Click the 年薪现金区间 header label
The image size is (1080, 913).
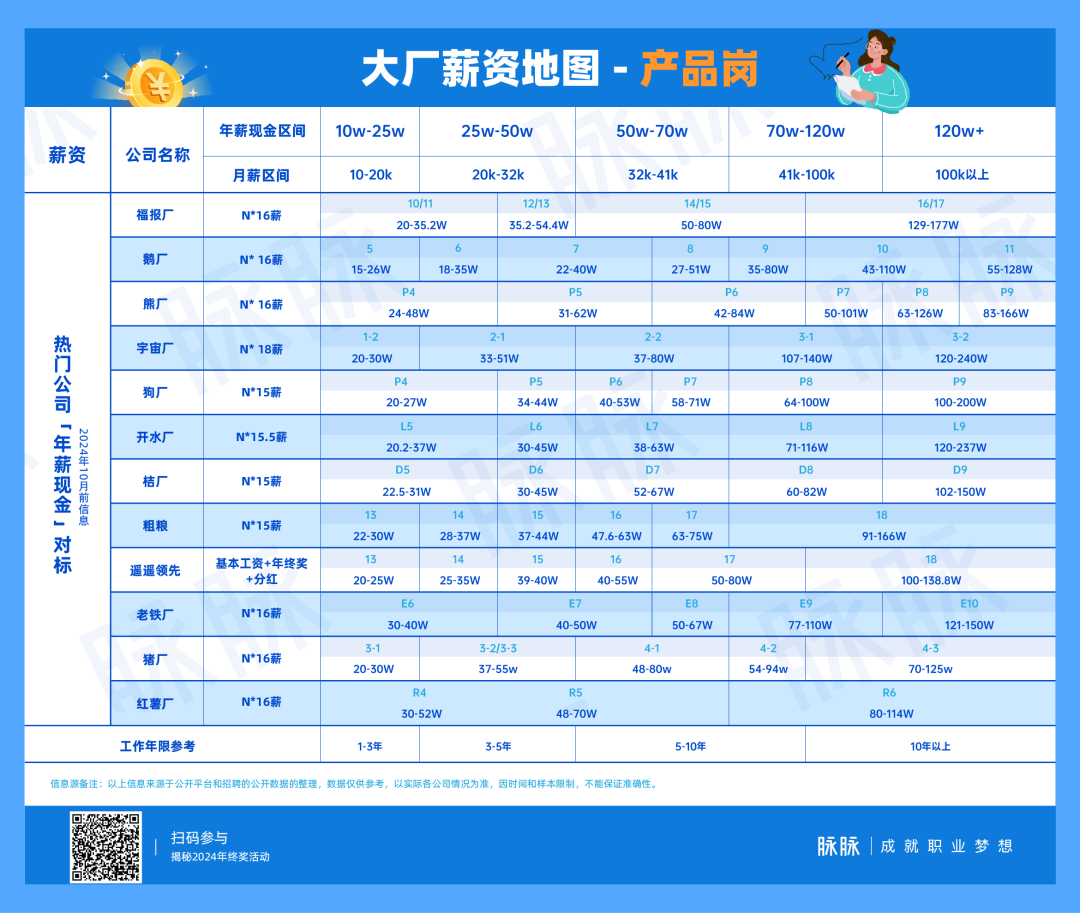pyautogui.click(x=262, y=131)
